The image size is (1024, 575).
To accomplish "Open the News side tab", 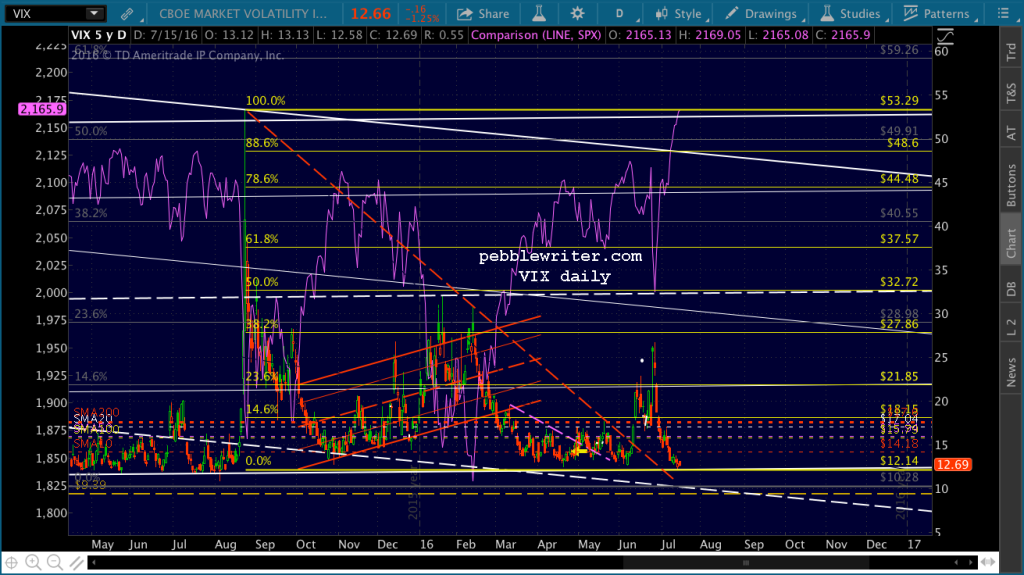I will 1011,372.
